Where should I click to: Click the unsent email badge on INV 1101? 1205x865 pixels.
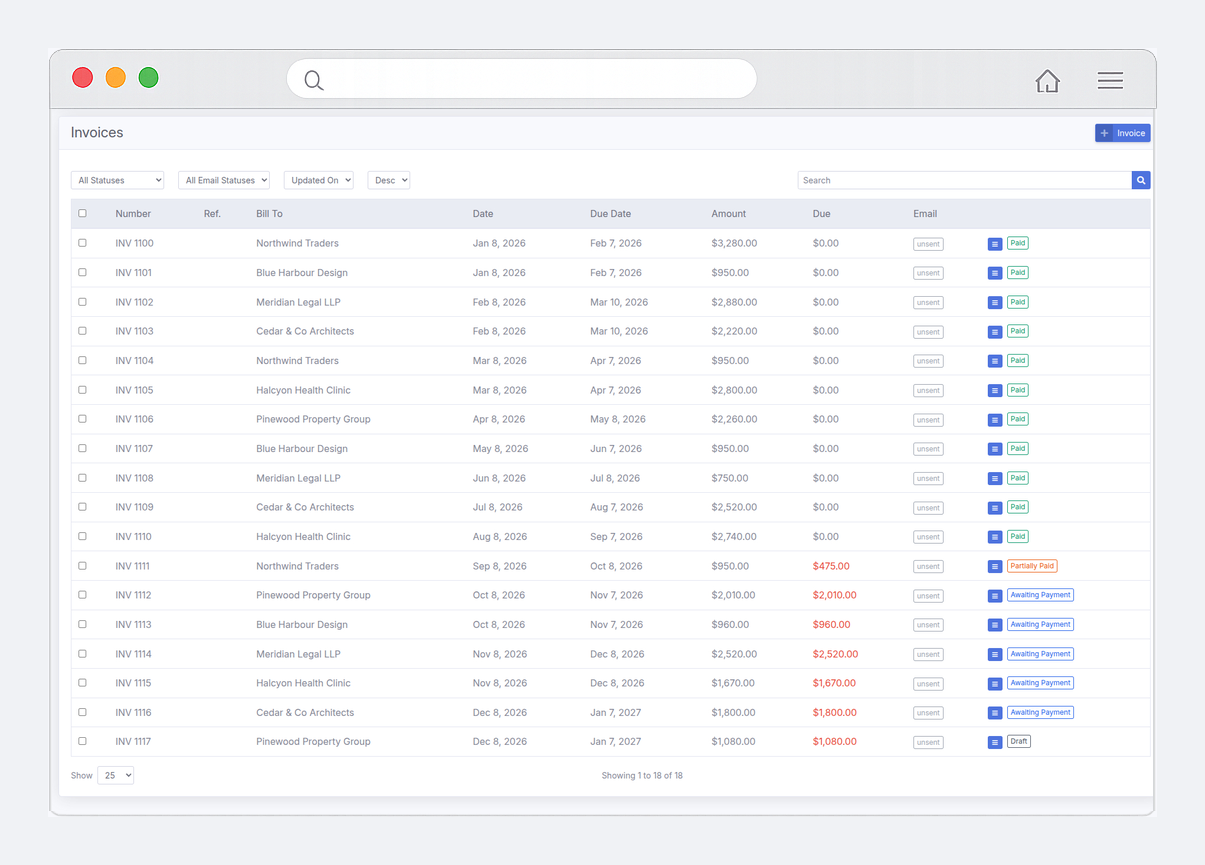coord(928,273)
